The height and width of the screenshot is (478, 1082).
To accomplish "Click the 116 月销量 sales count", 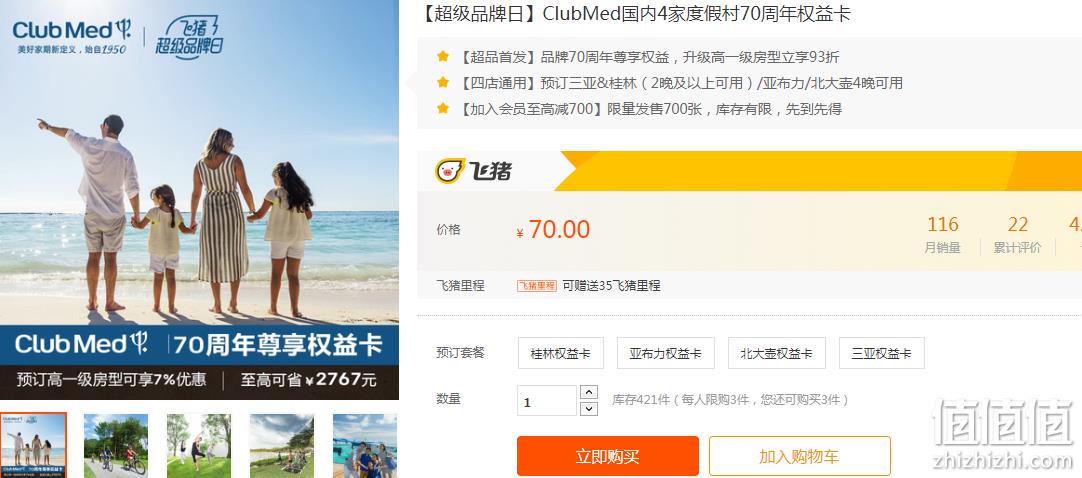I will click(x=943, y=235).
